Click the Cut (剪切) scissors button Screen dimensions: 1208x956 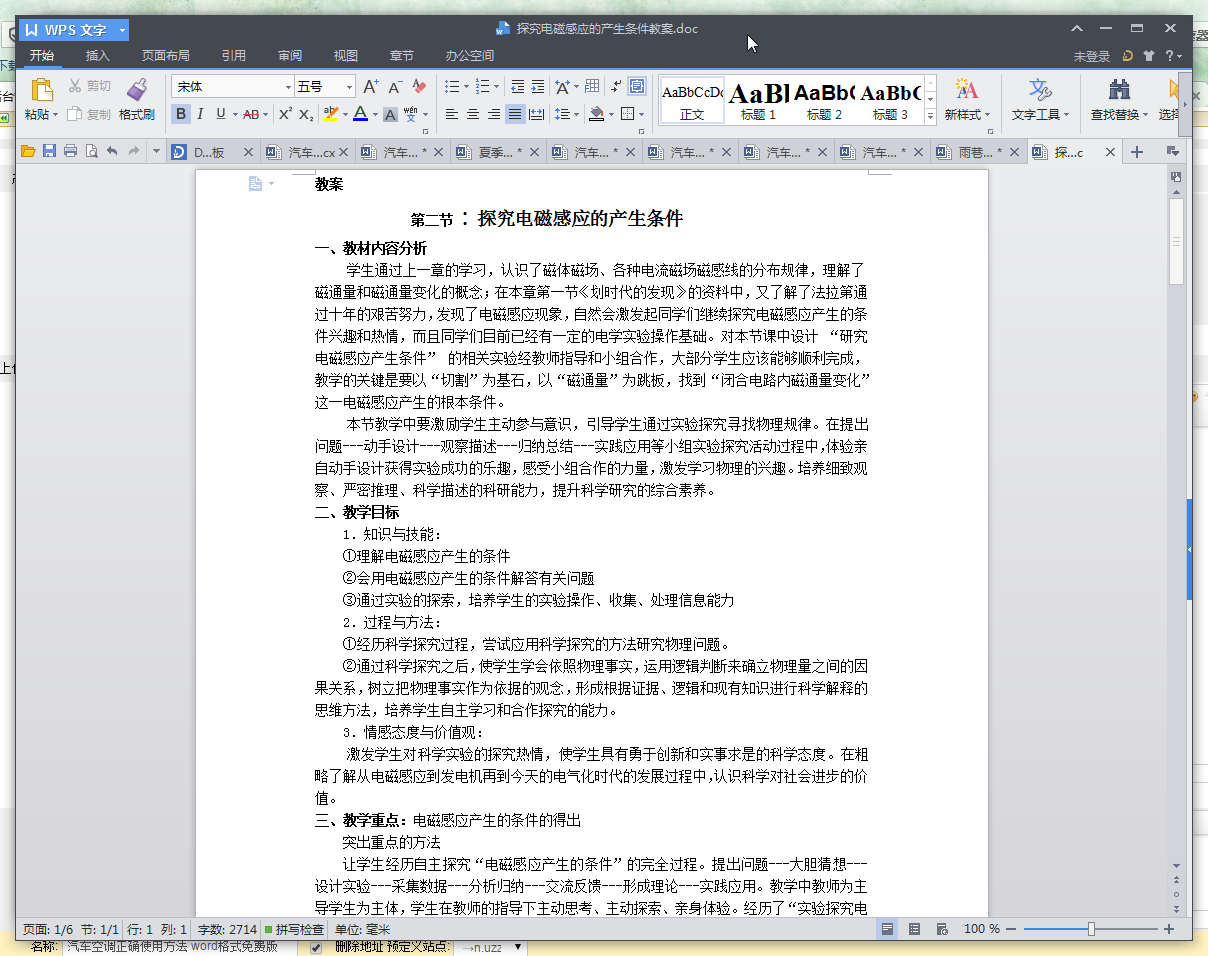click(x=89, y=87)
